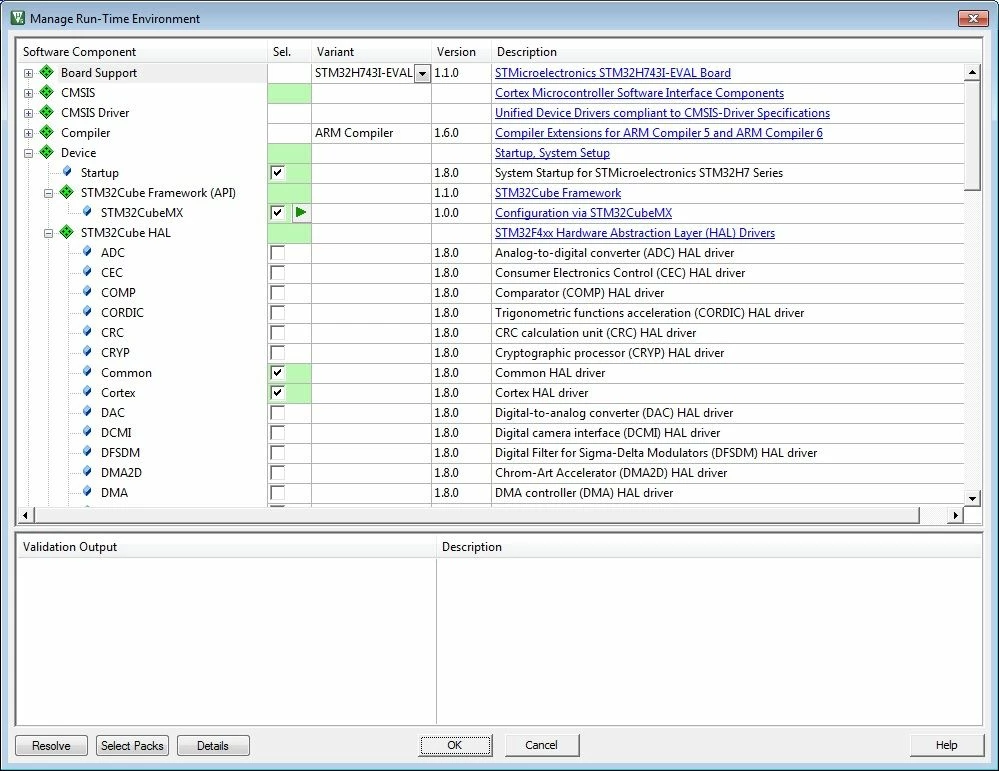
Task: Click the COMP blue component icon
Action: tap(87, 292)
